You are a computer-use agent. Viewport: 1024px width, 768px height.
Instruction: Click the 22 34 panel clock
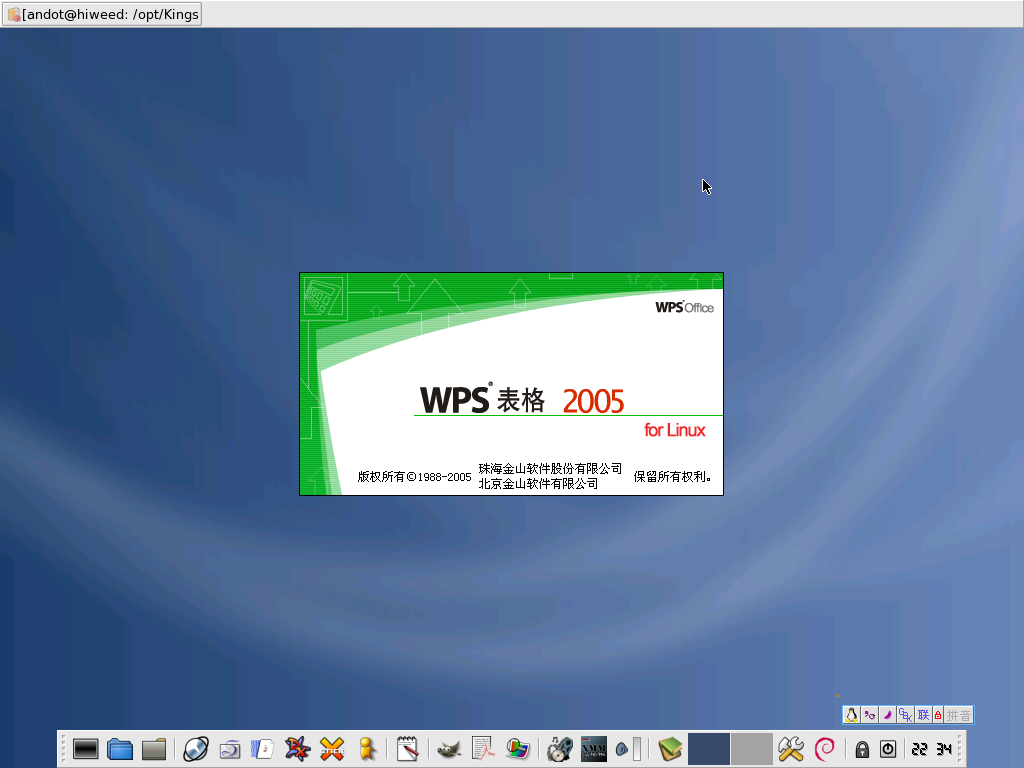click(931, 749)
